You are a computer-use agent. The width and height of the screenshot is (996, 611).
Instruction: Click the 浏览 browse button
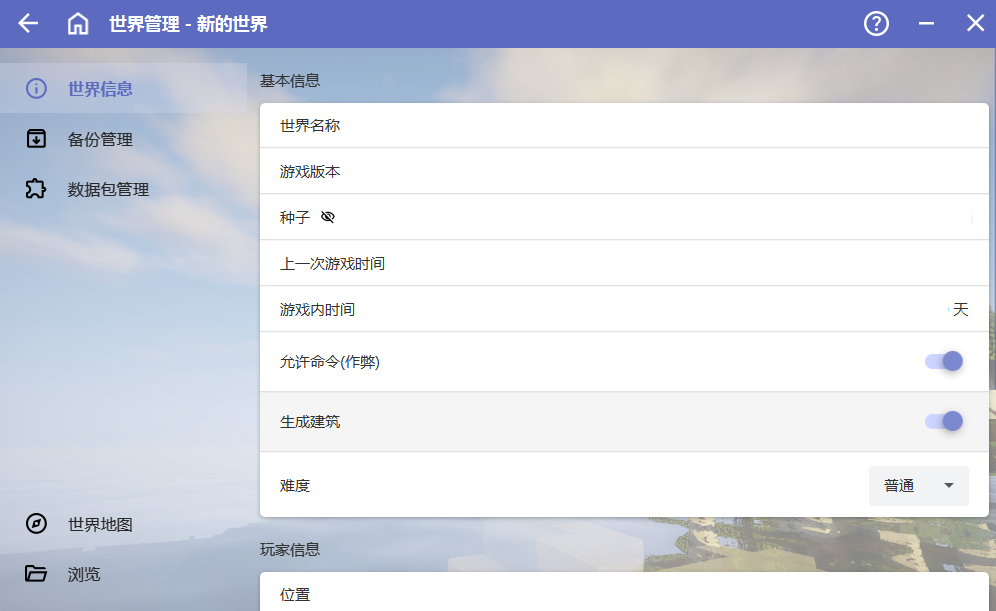[x=84, y=574]
